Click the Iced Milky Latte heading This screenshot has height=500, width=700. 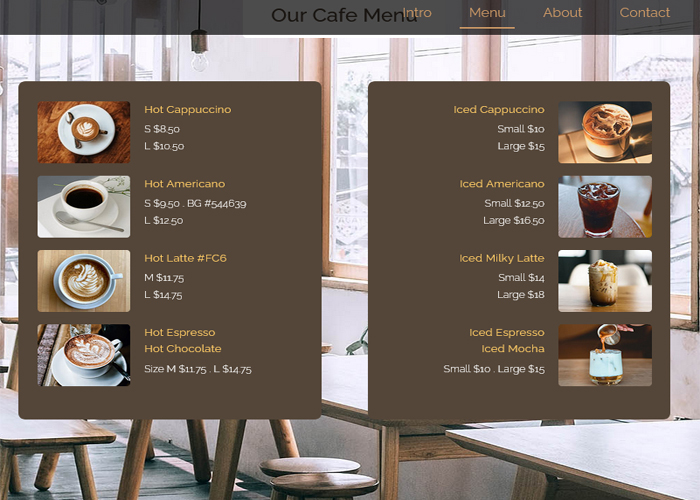click(x=502, y=258)
